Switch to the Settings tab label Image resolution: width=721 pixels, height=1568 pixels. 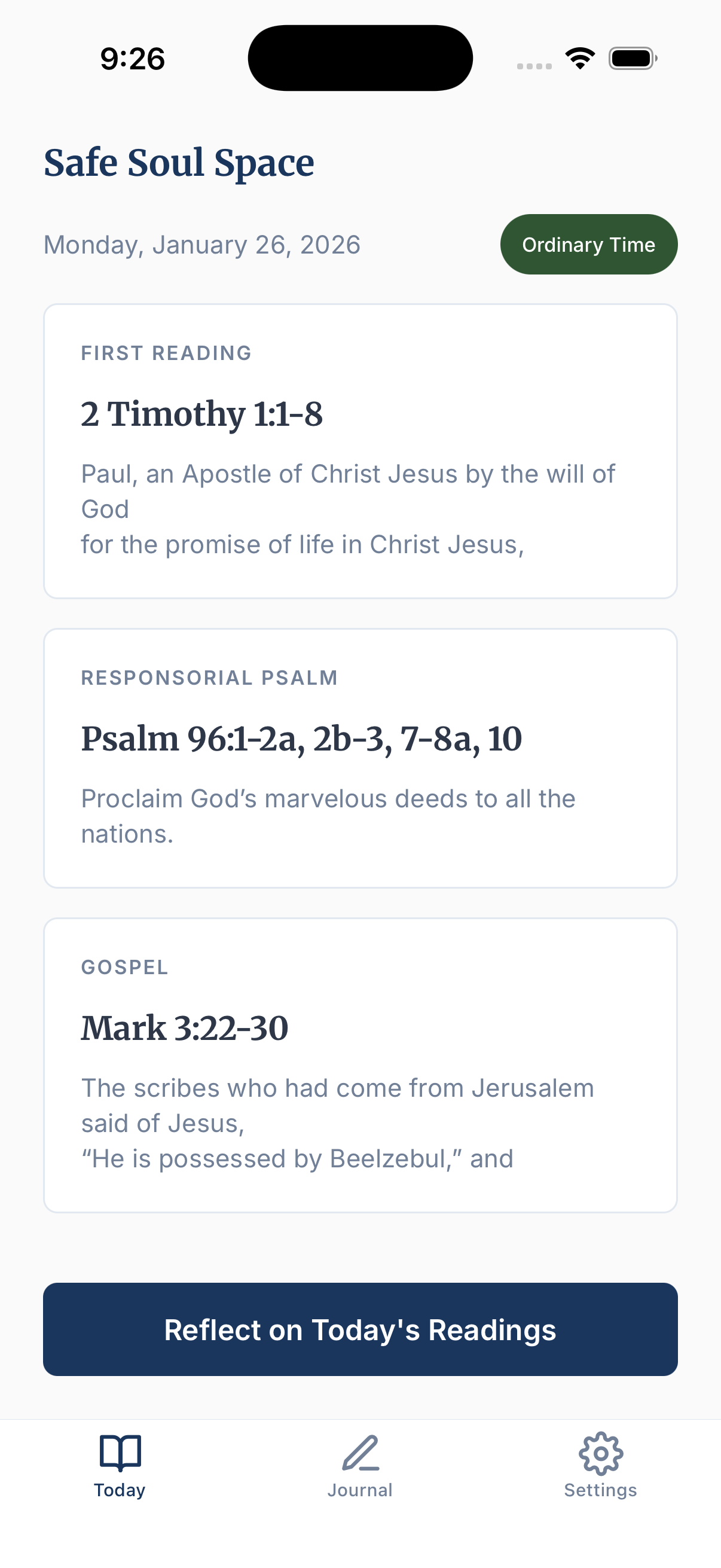tap(600, 1490)
